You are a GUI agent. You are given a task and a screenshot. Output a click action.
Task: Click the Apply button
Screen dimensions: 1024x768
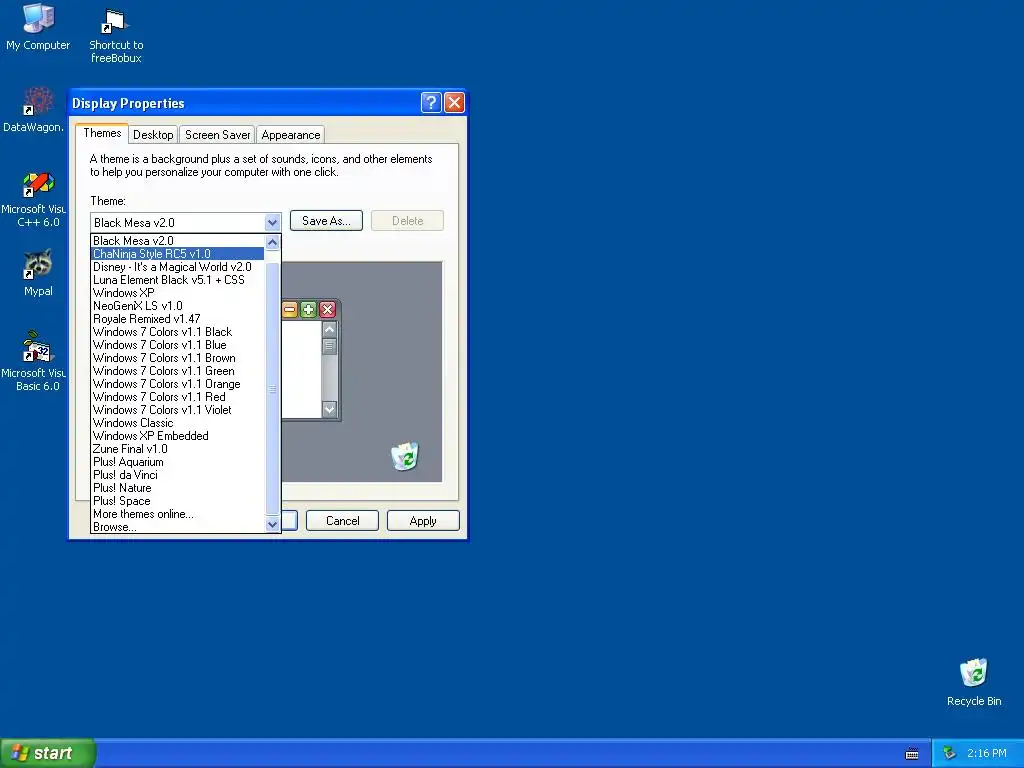423,520
